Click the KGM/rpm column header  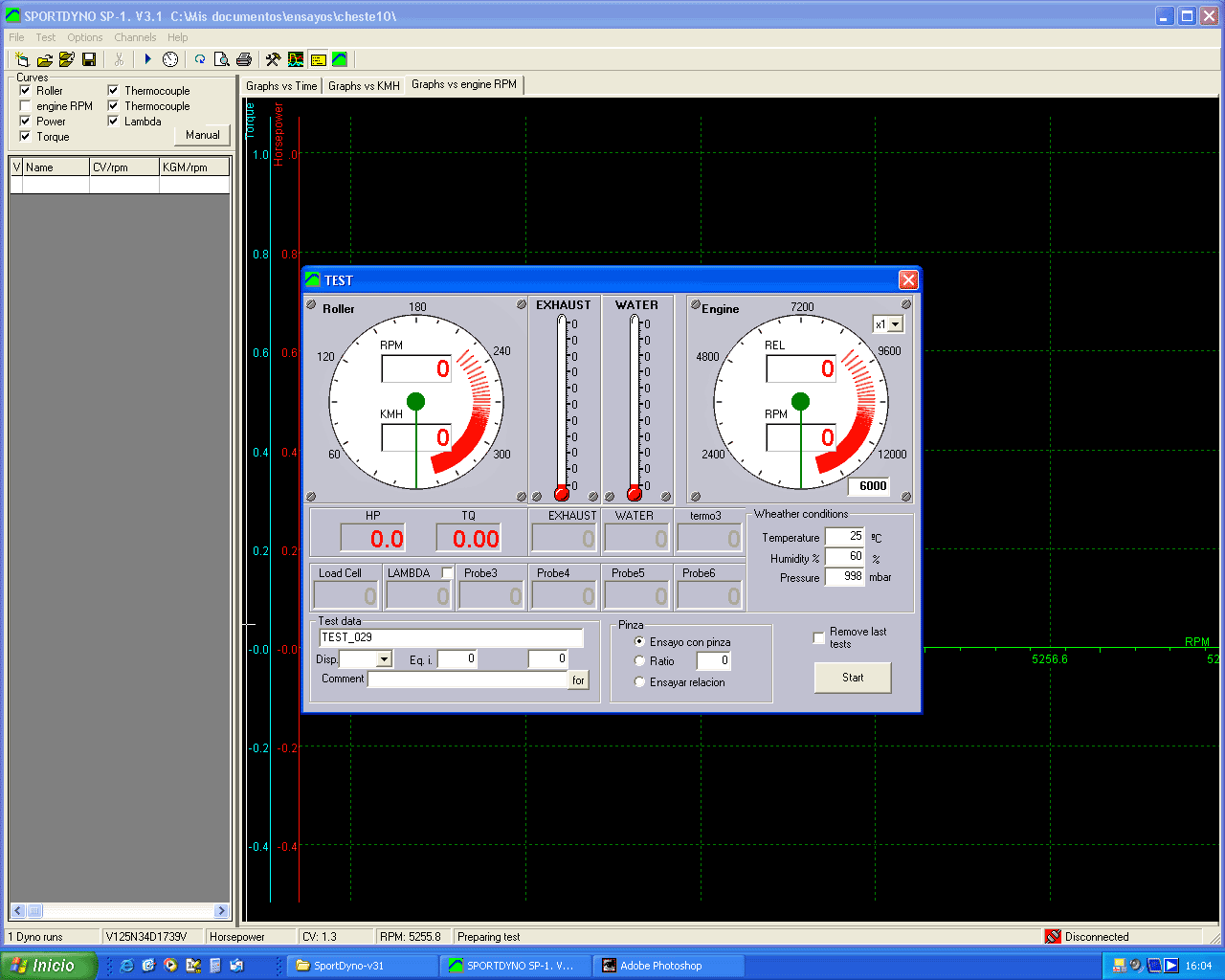[x=195, y=167]
